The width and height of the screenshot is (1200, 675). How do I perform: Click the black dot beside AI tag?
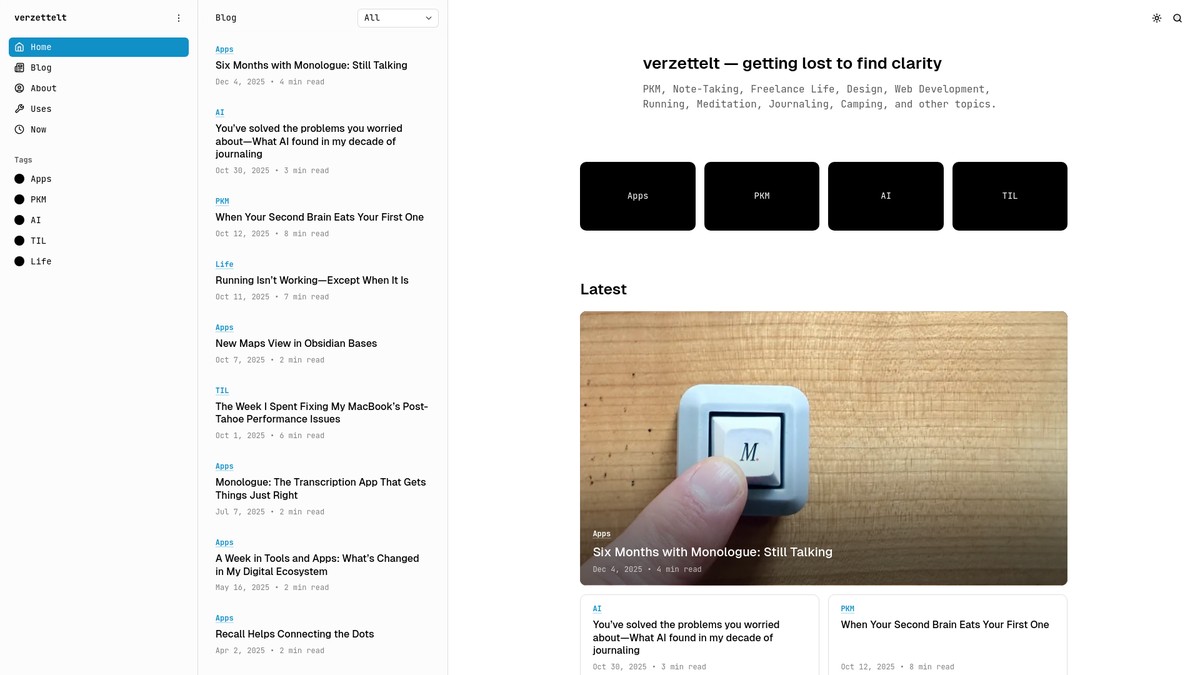[x=19, y=220]
